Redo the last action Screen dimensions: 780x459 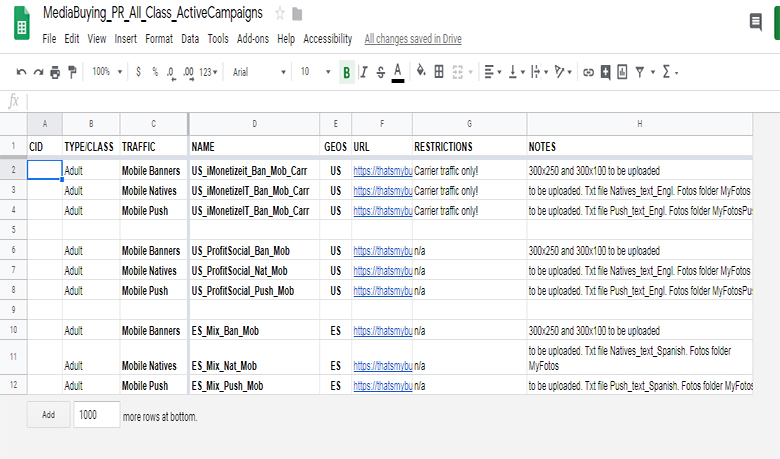38,73
